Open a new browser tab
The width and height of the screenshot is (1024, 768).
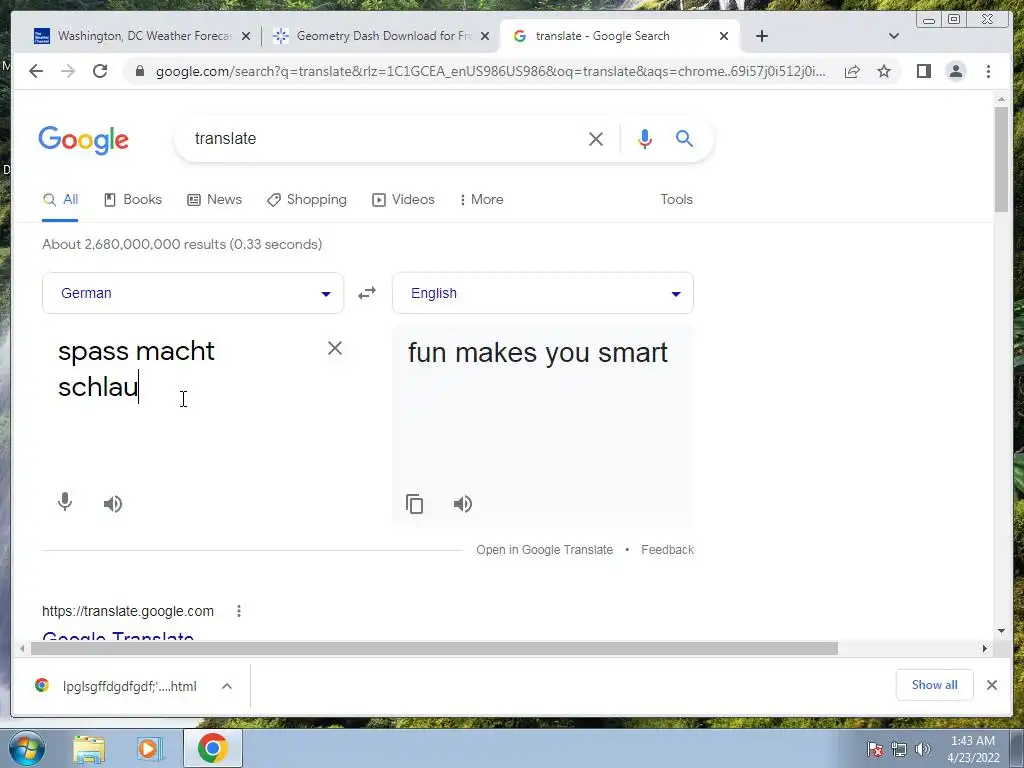tap(761, 36)
